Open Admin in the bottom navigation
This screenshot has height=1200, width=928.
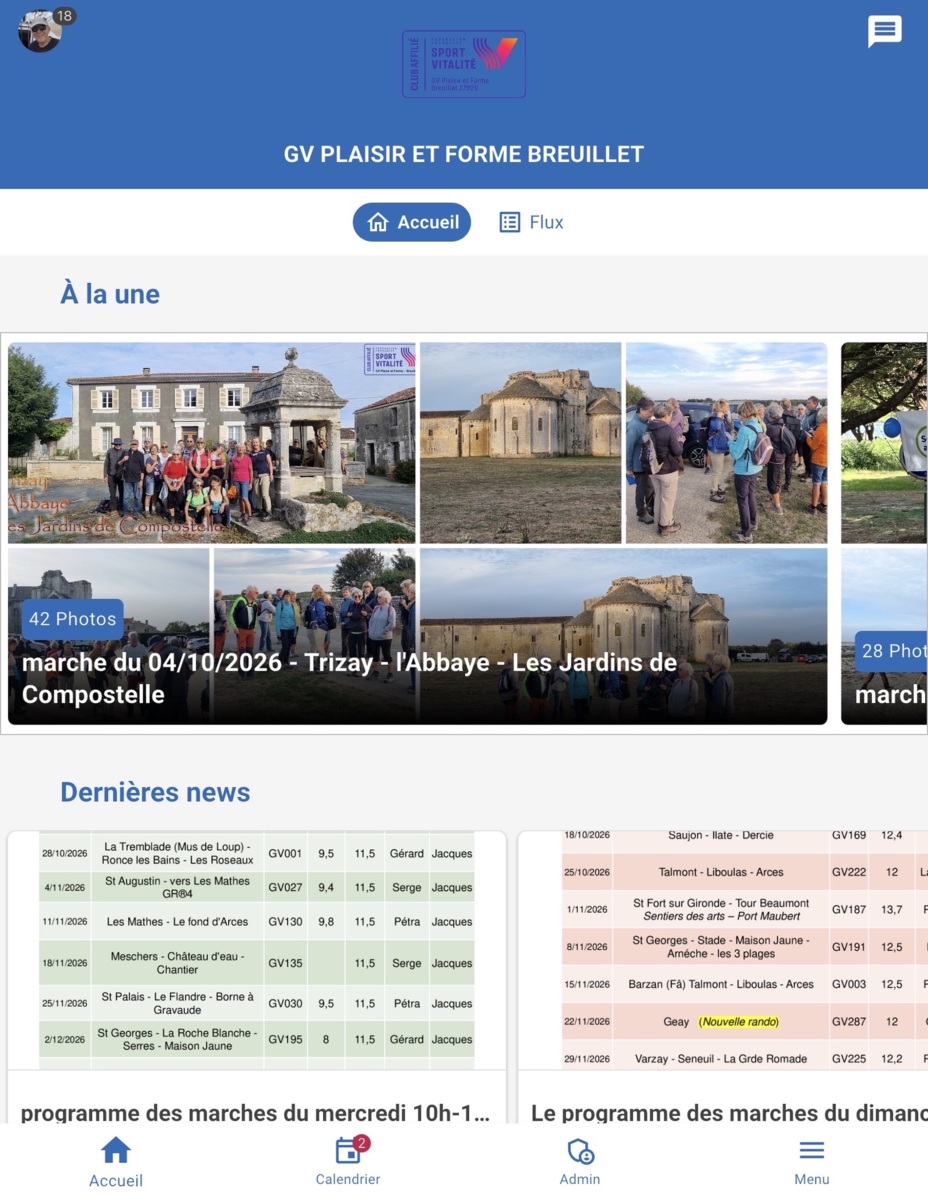580,1161
